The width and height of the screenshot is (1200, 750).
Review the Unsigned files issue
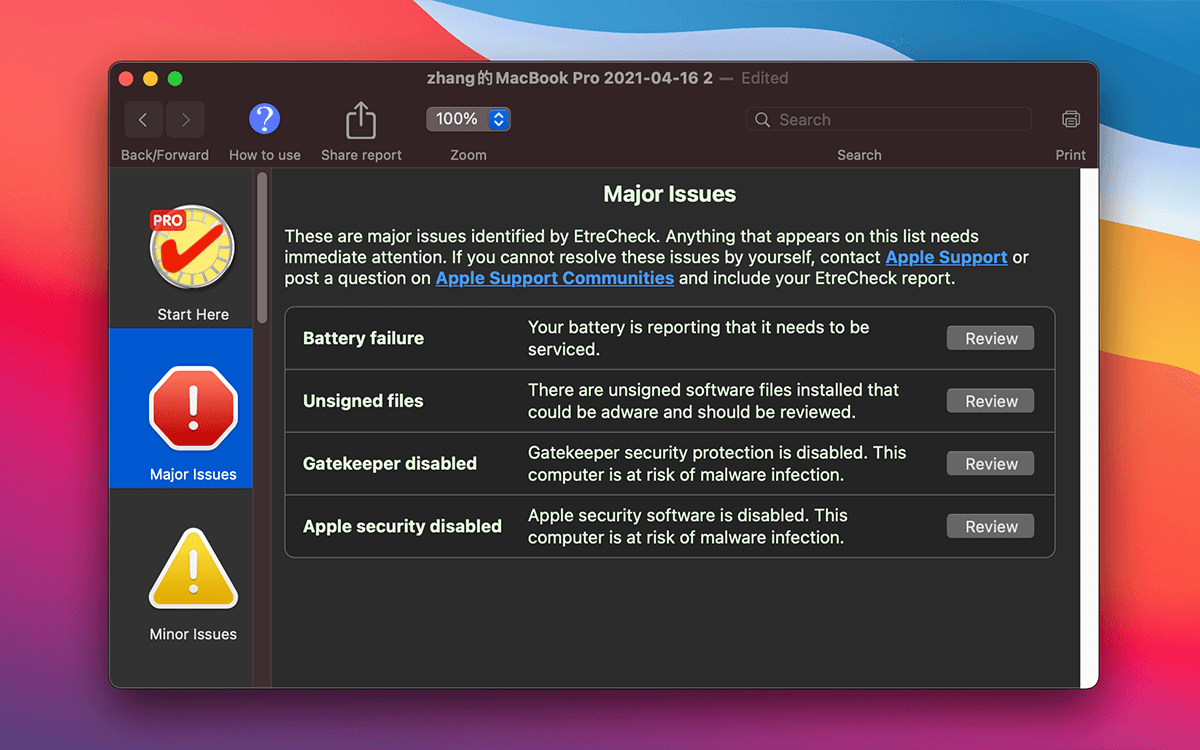[990, 401]
